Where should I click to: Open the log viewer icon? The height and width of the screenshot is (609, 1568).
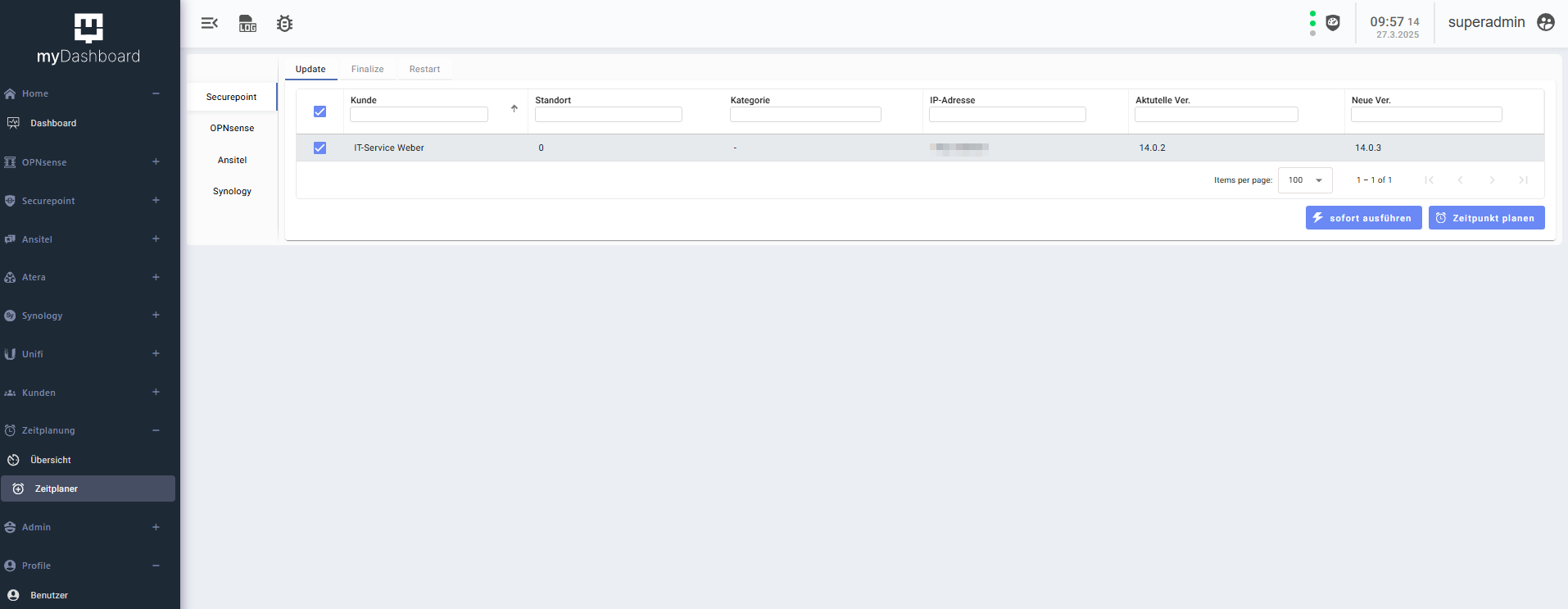[247, 23]
